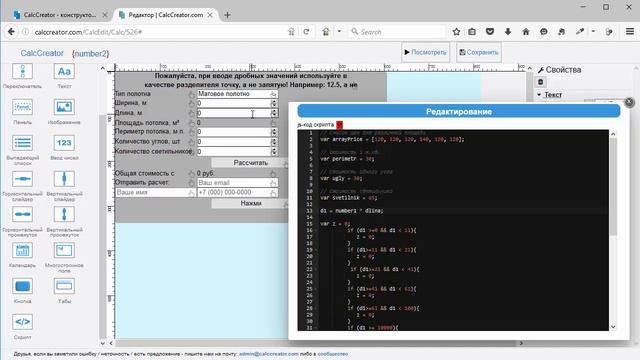
Task: Click into the Ваш email input field
Action: 237,182
